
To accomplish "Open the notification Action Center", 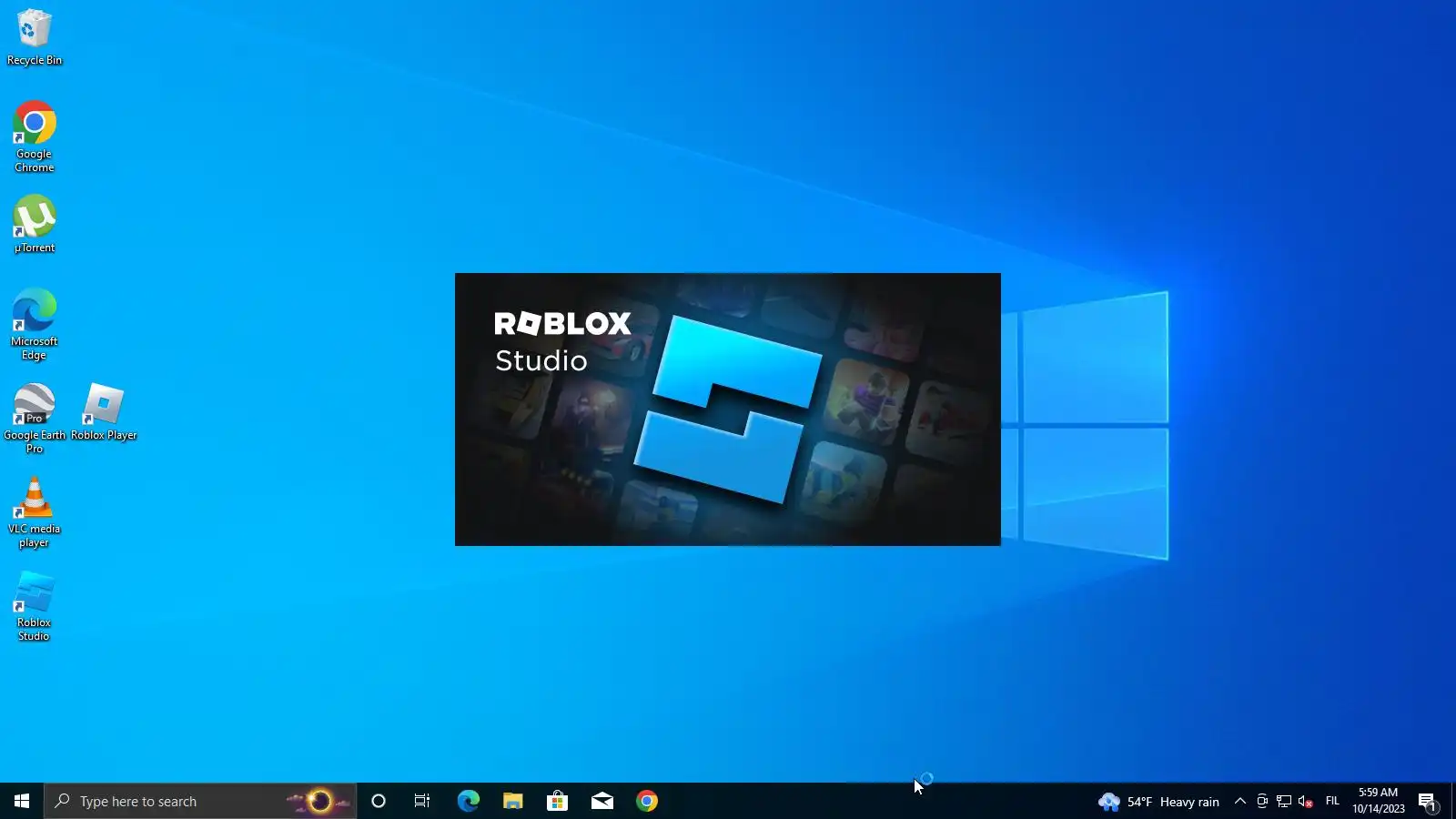I will tap(1427, 802).
